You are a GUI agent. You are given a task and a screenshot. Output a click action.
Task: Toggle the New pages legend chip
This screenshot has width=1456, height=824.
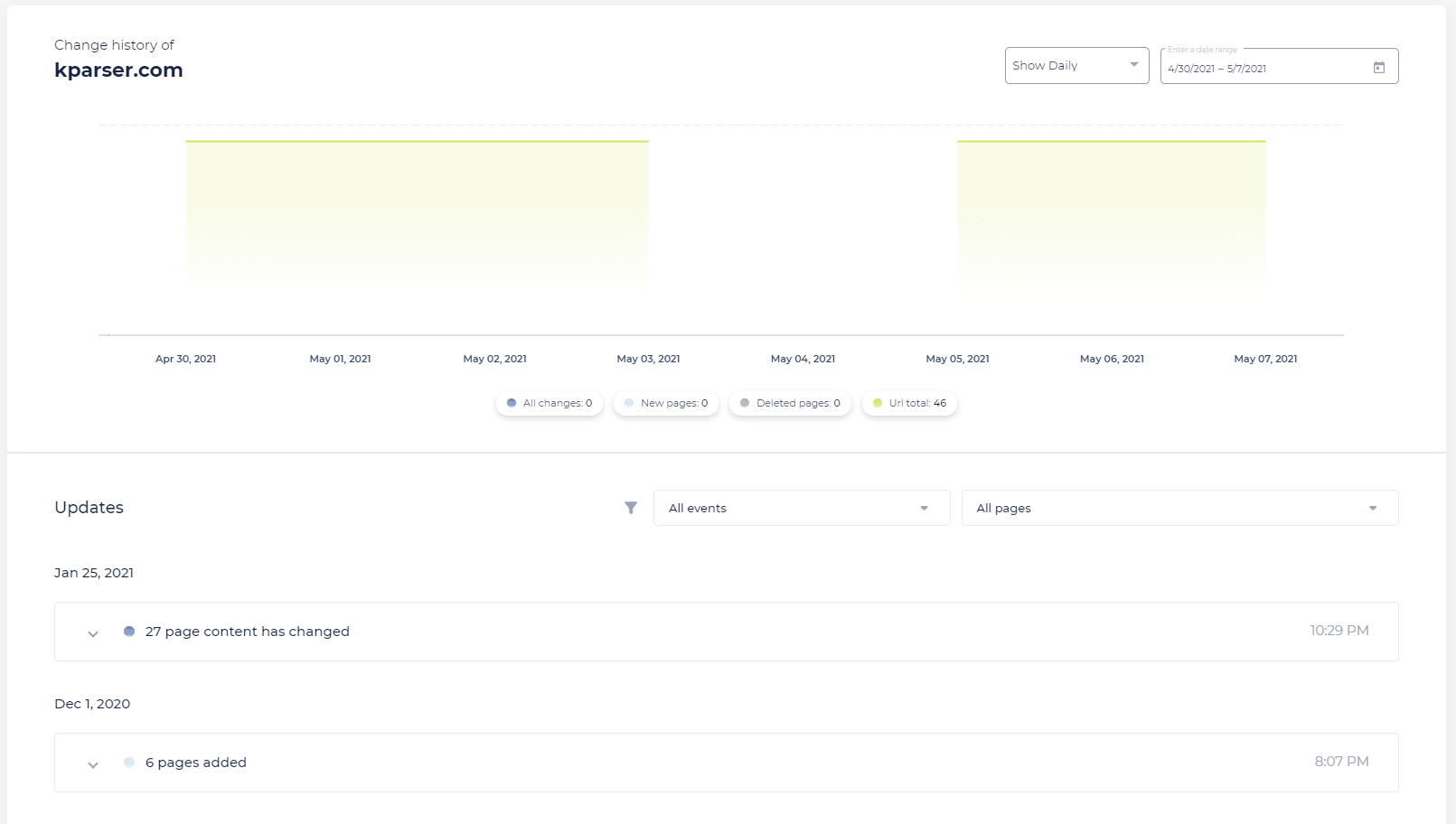[x=666, y=403]
